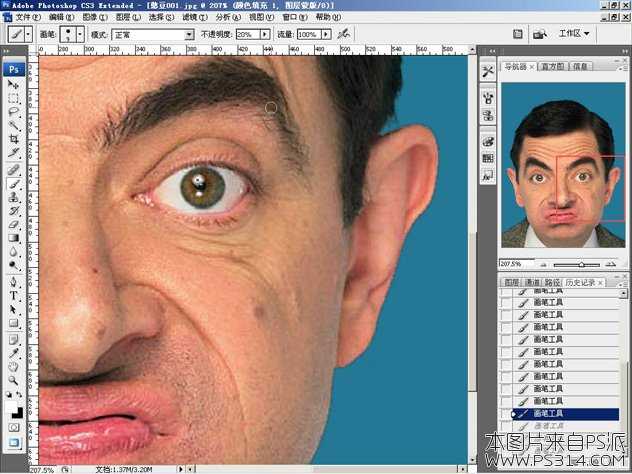Select the Dodge tool

pyautogui.click(x=14, y=266)
